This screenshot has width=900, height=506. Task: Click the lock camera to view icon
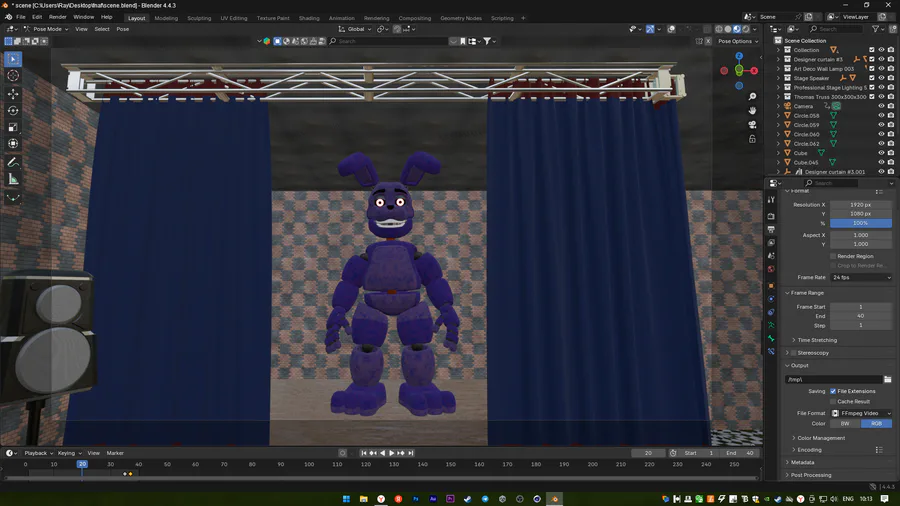[x=752, y=139]
